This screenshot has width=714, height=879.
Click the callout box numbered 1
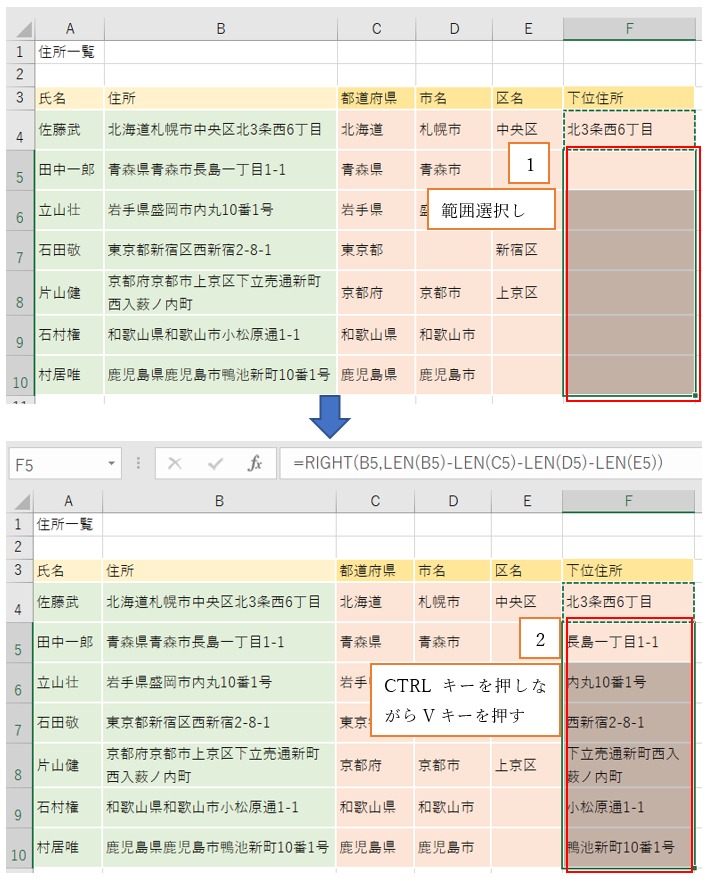tap(528, 164)
